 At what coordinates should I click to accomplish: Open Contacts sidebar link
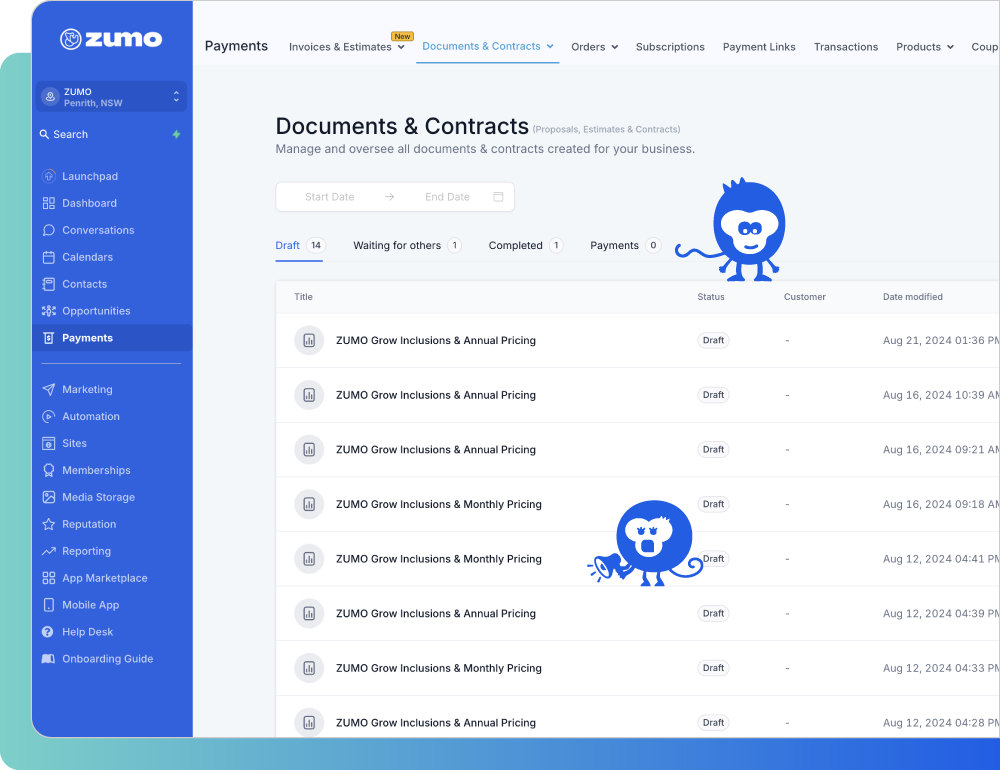point(84,284)
